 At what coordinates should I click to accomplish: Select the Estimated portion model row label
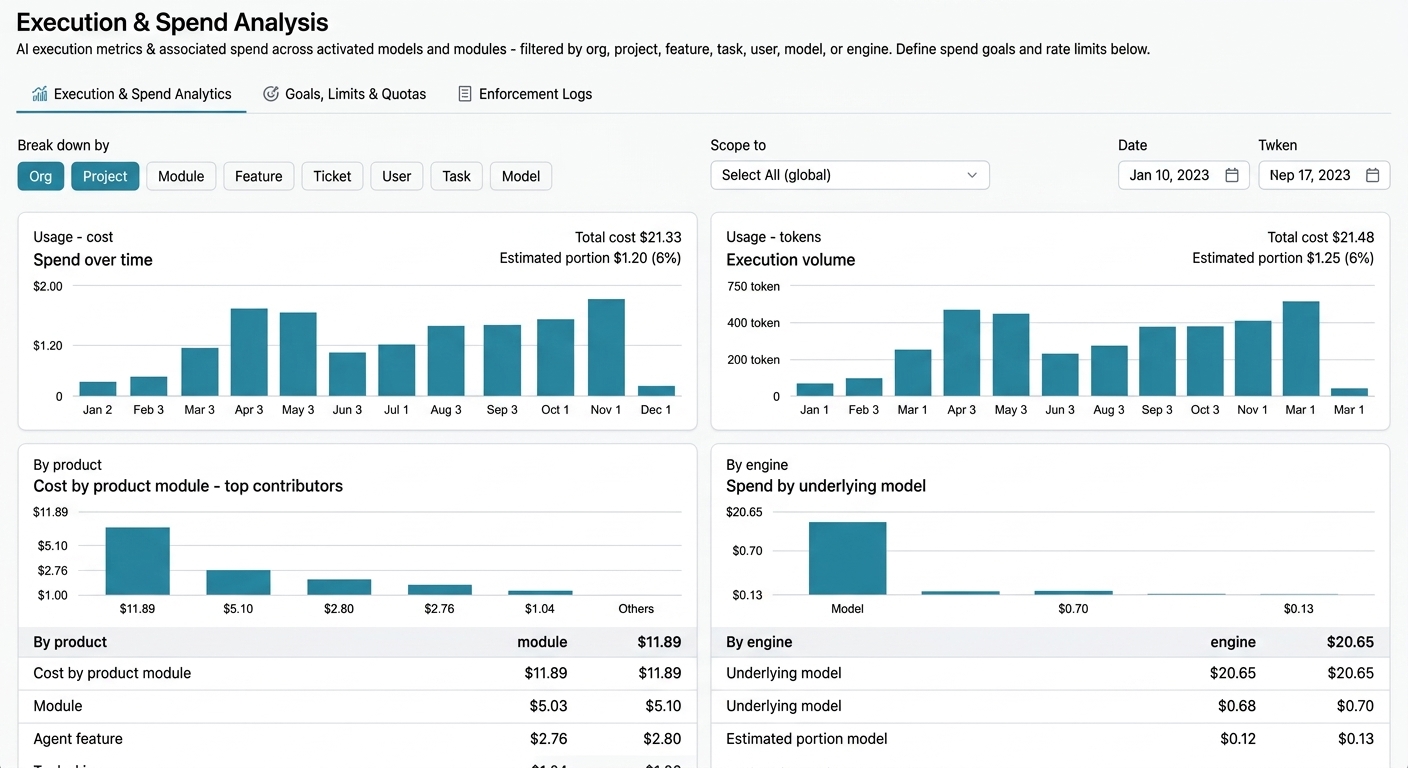tap(807, 739)
